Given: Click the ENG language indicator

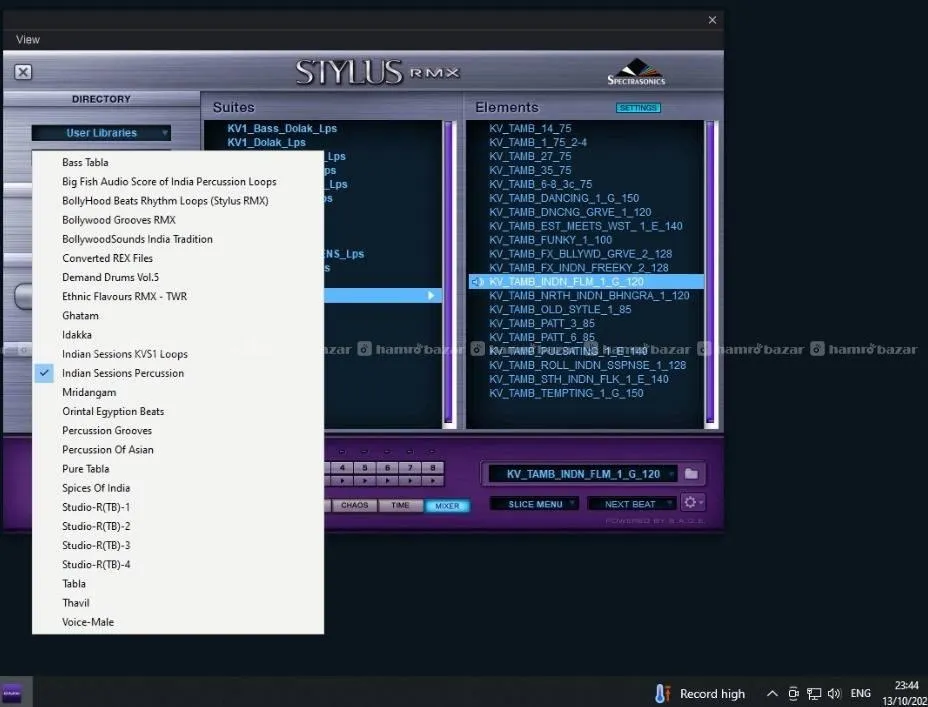Looking at the screenshot, I should 861,693.
